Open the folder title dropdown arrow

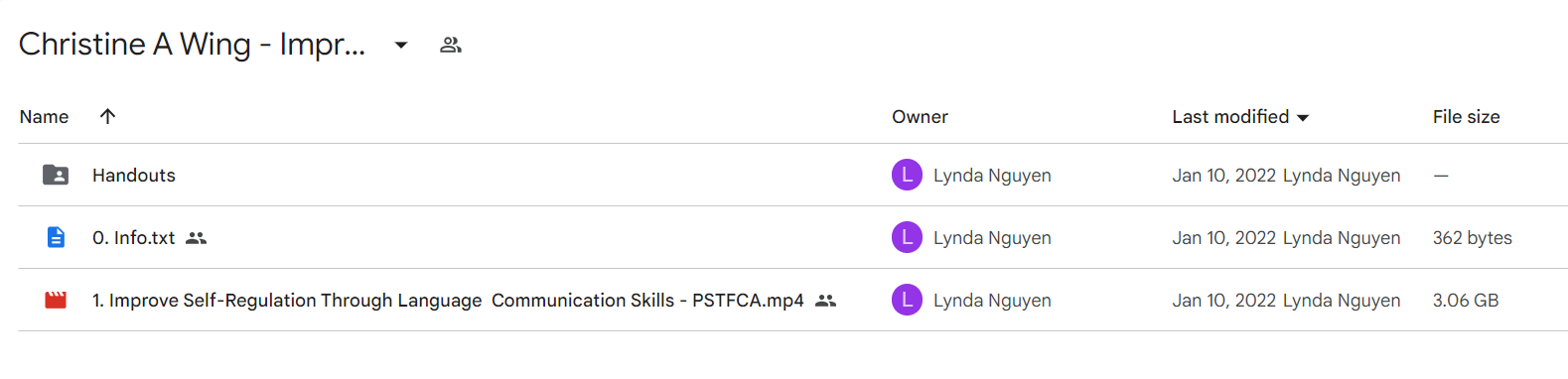[401, 45]
